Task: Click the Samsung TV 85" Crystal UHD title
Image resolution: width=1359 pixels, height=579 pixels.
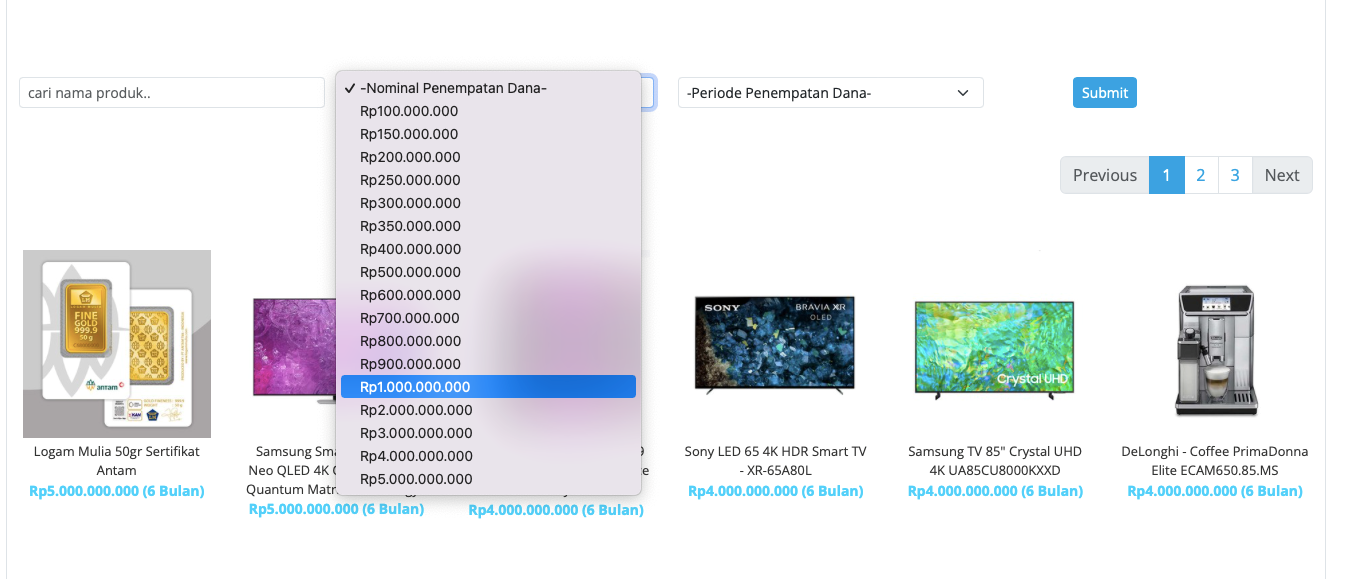Action: pos(995,461)
